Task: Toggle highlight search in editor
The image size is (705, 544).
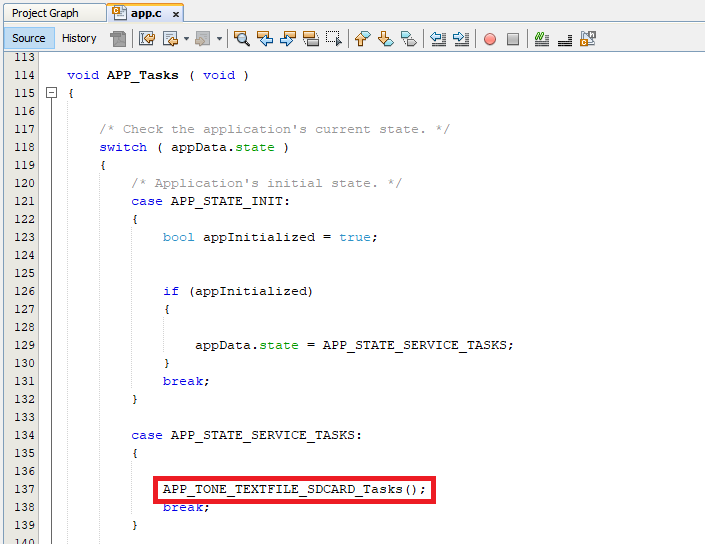Action: coord(311,39)
